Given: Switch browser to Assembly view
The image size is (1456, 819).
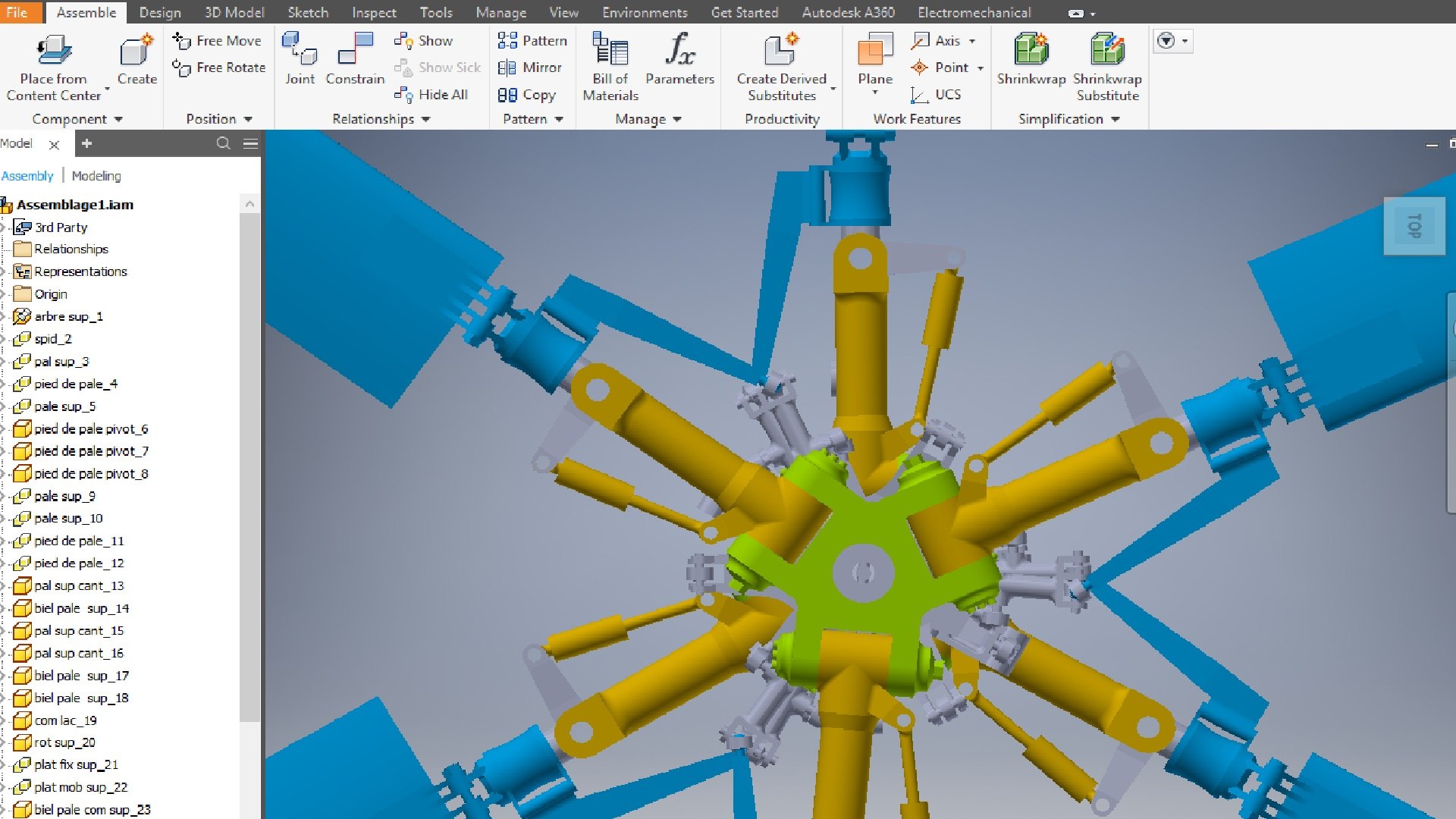Looking at the screenshot, I should pos(27,176).
